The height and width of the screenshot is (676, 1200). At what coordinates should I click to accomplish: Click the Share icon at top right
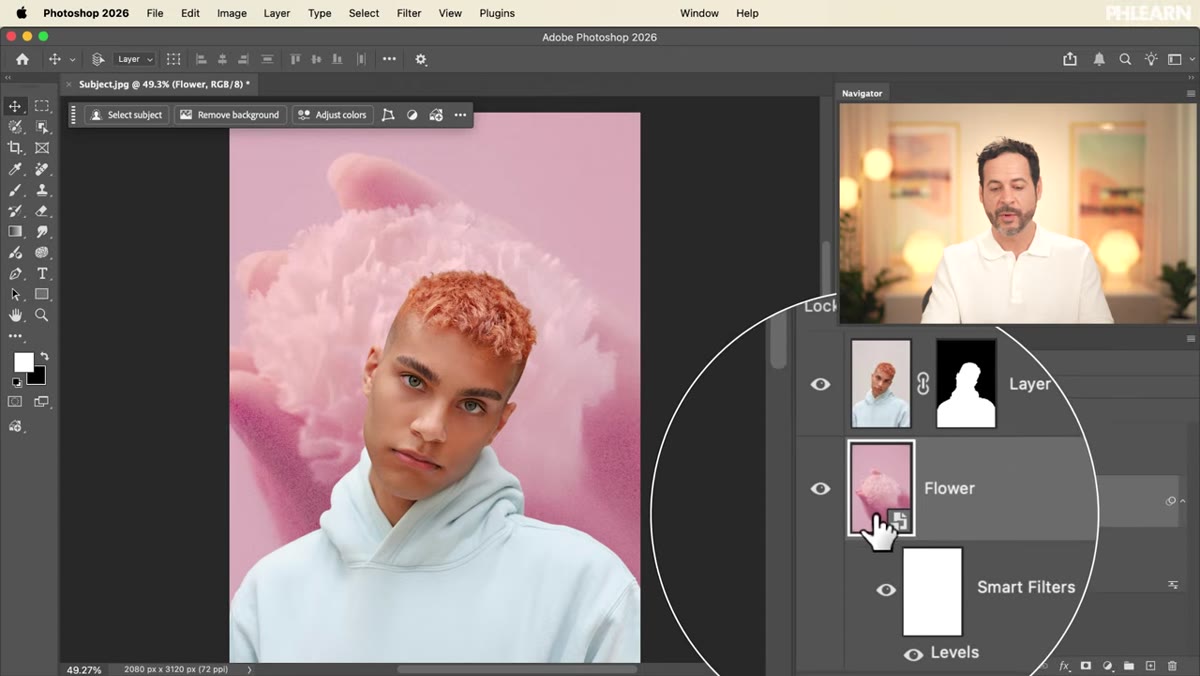point(1070,59)
